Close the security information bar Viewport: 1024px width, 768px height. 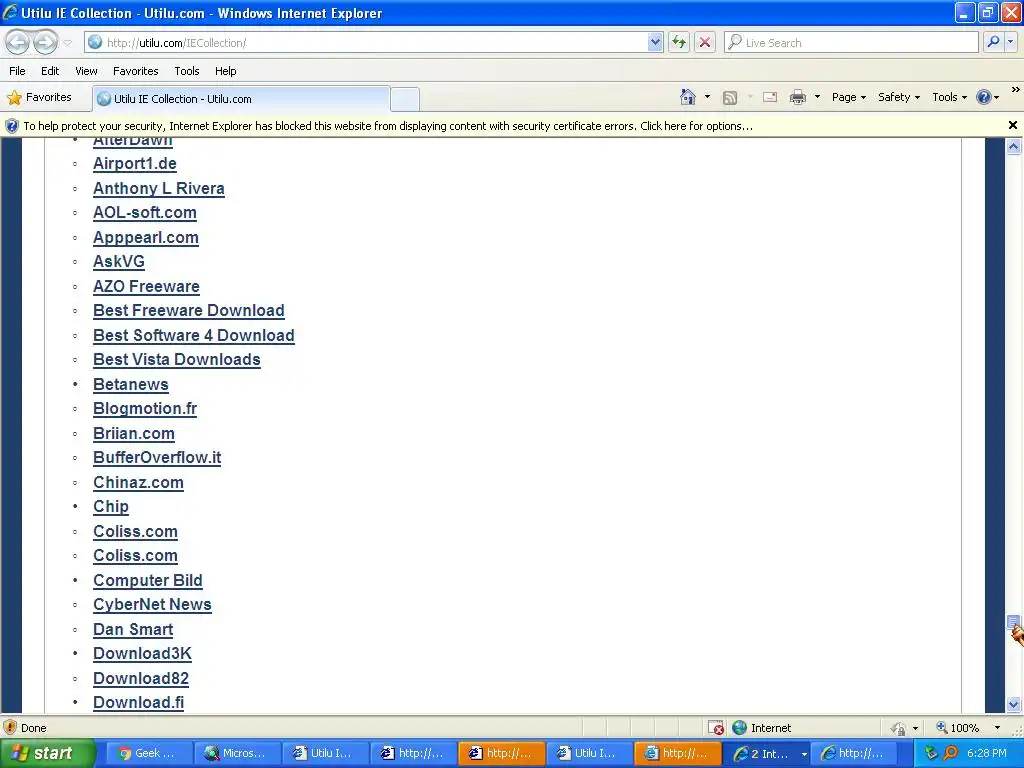coord(1013,125)
